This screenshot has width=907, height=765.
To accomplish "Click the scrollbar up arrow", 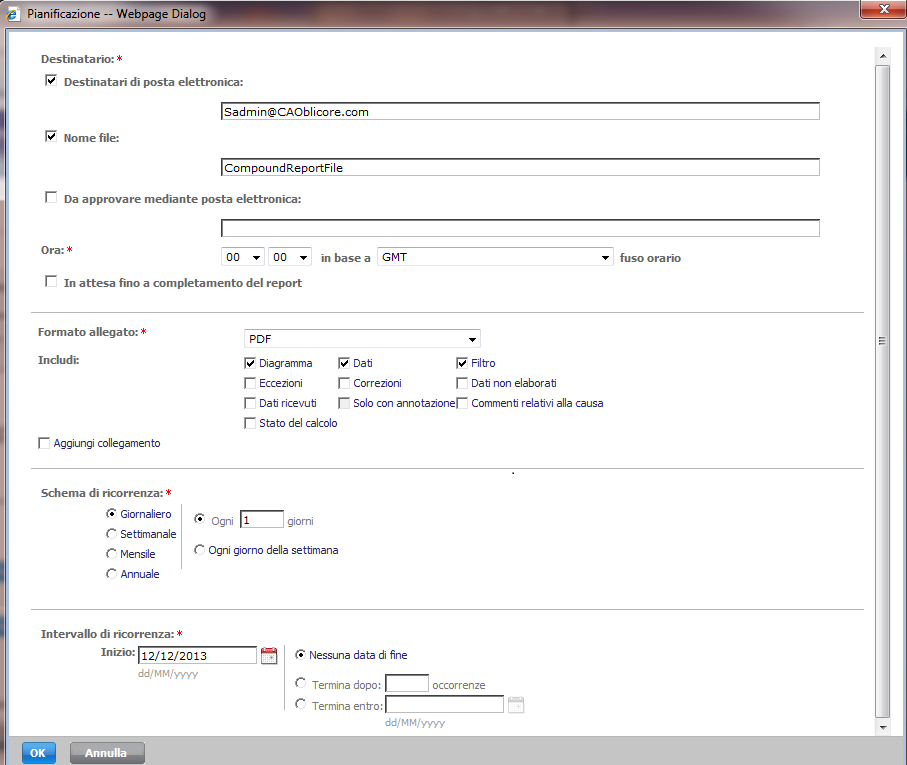I will click(883, 56).
